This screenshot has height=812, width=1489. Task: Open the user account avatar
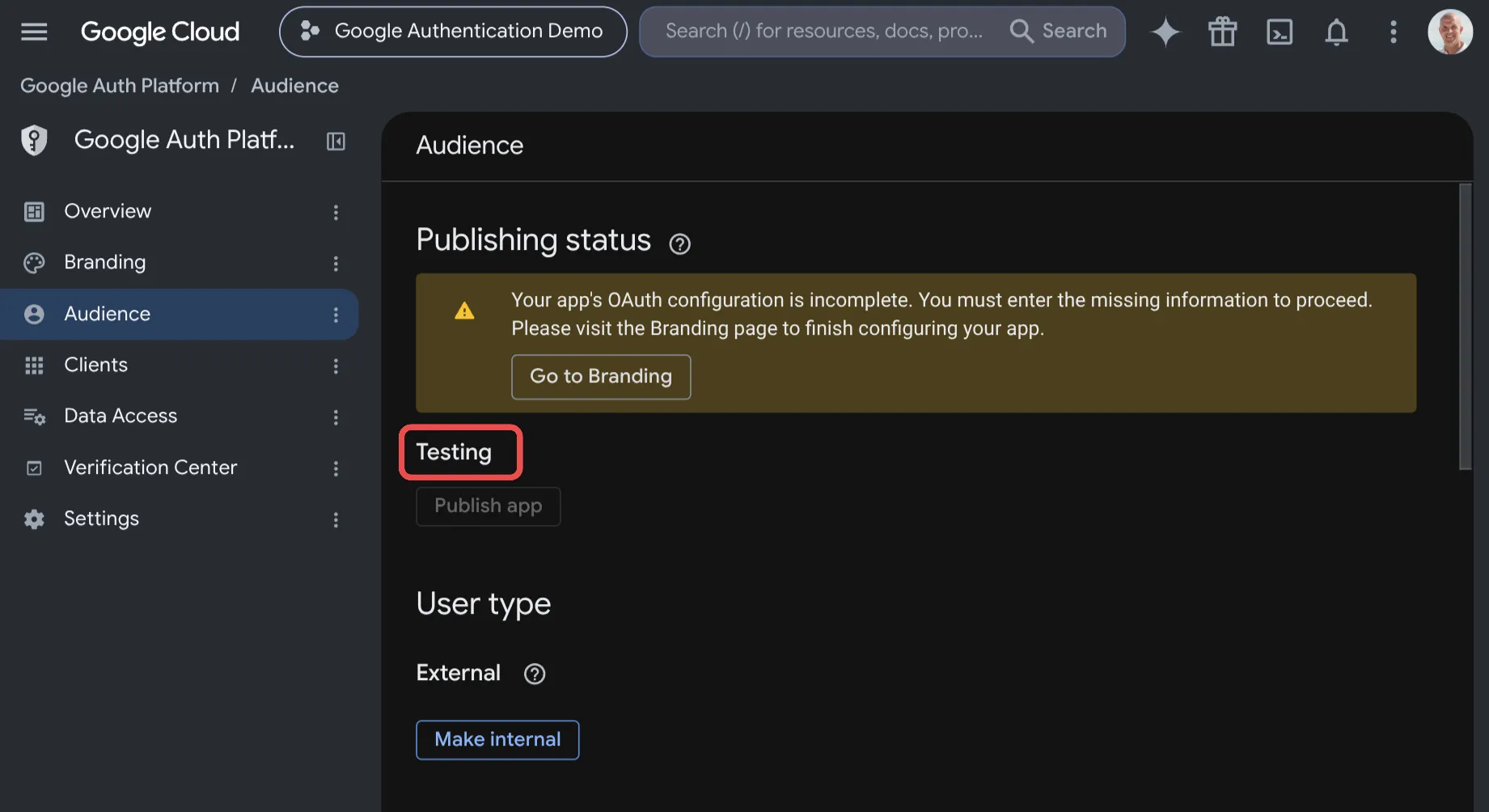1450,32
